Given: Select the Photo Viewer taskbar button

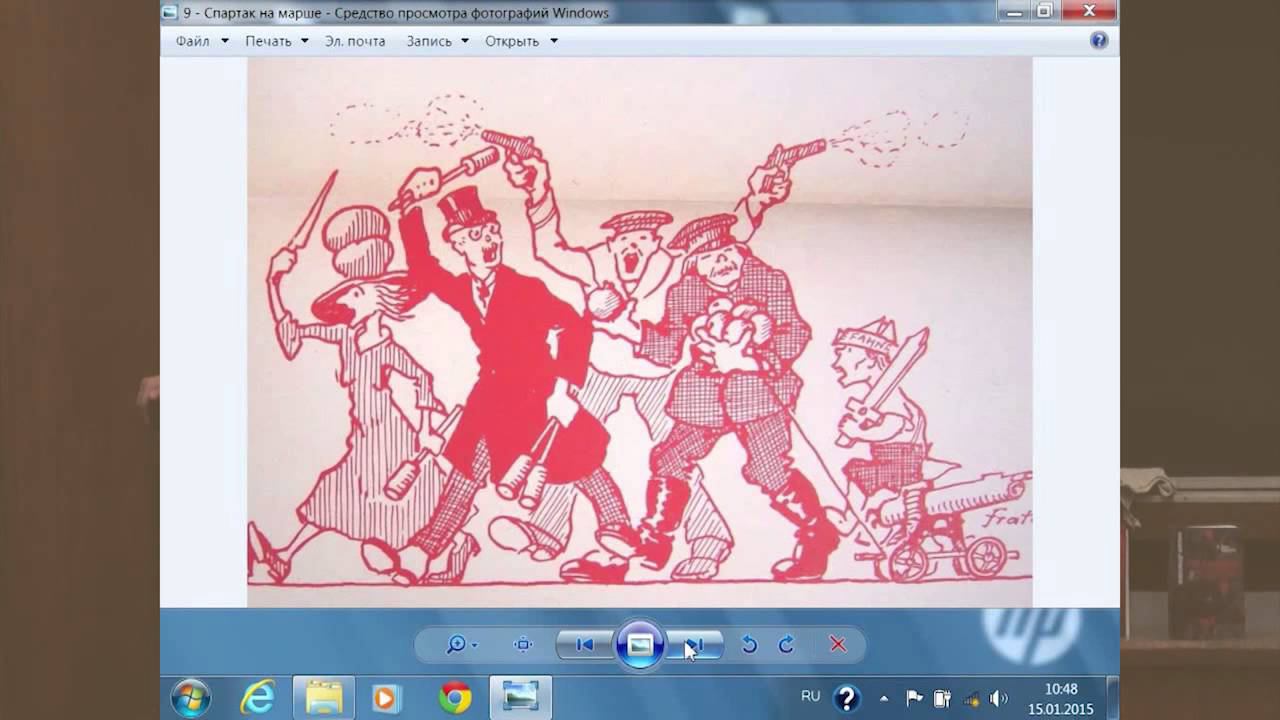Looking at the screenshot, I should pos(520,697).
